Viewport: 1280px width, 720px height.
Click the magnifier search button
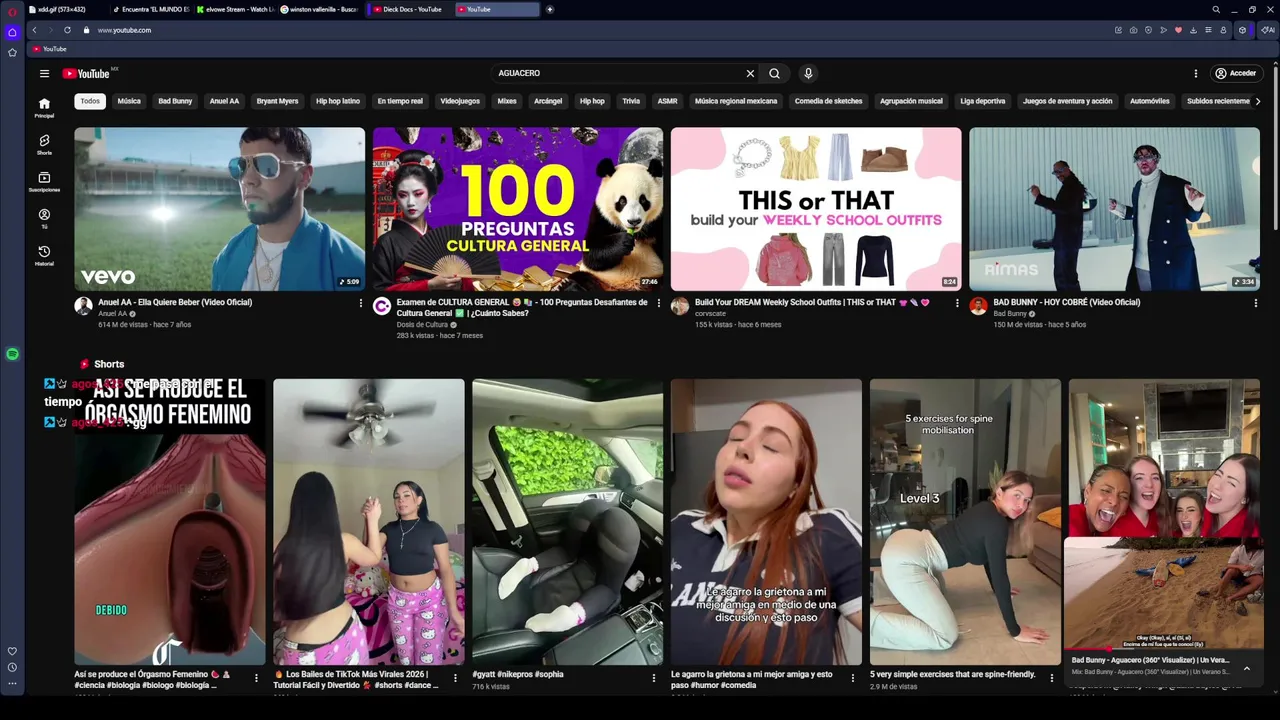(774, 73)
